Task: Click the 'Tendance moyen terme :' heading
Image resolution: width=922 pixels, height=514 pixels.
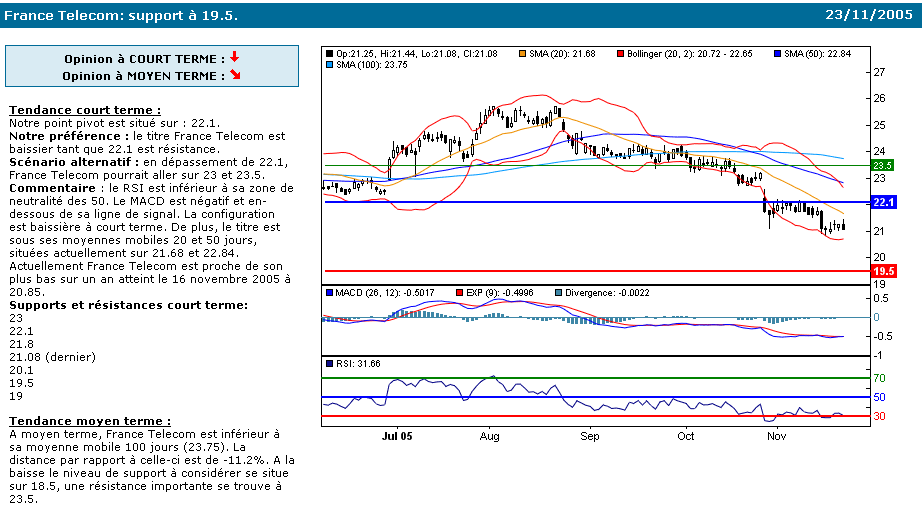Action: [x=90, y=421]
